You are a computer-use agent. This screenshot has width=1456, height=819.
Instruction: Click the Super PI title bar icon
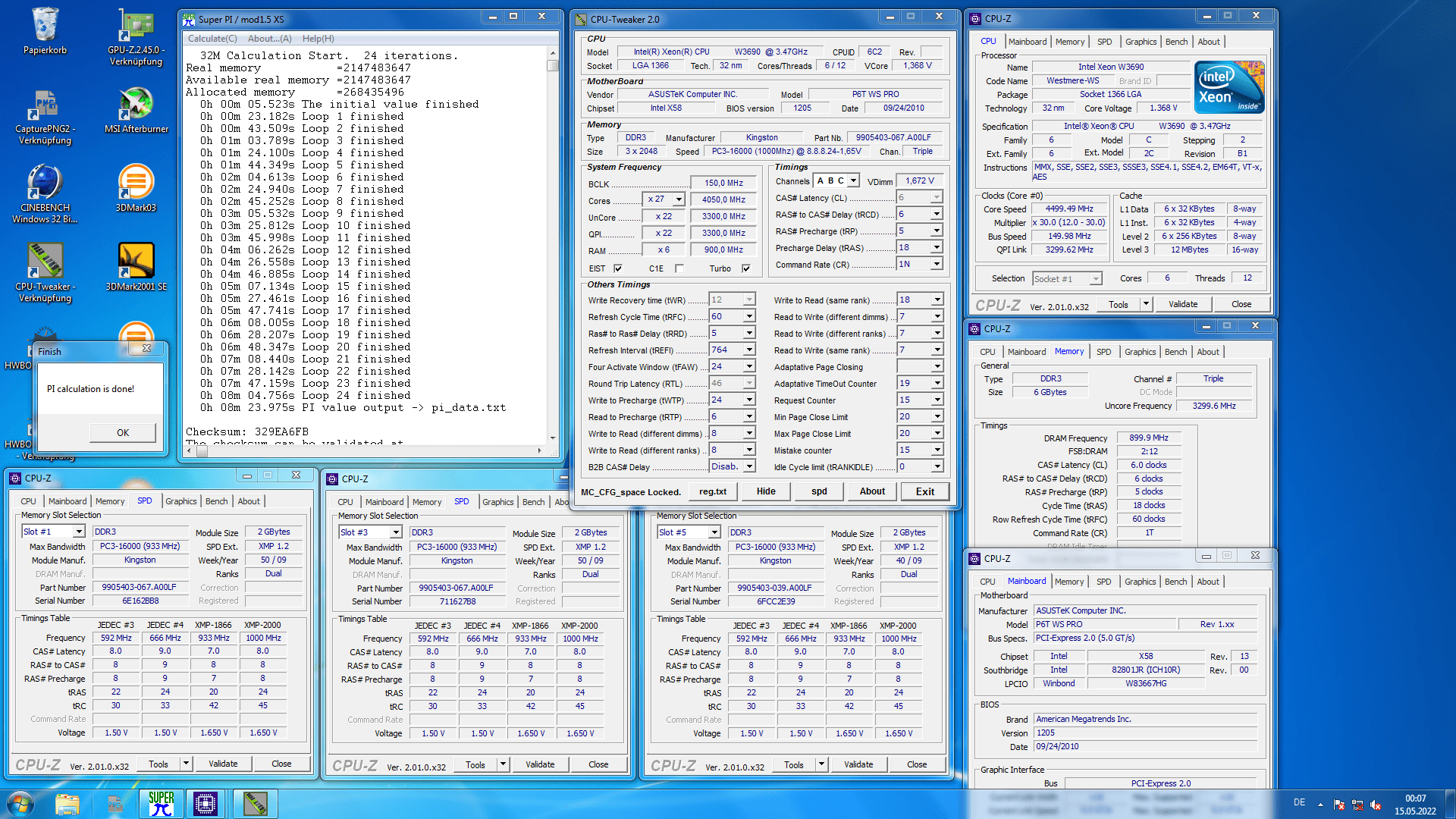190,19
